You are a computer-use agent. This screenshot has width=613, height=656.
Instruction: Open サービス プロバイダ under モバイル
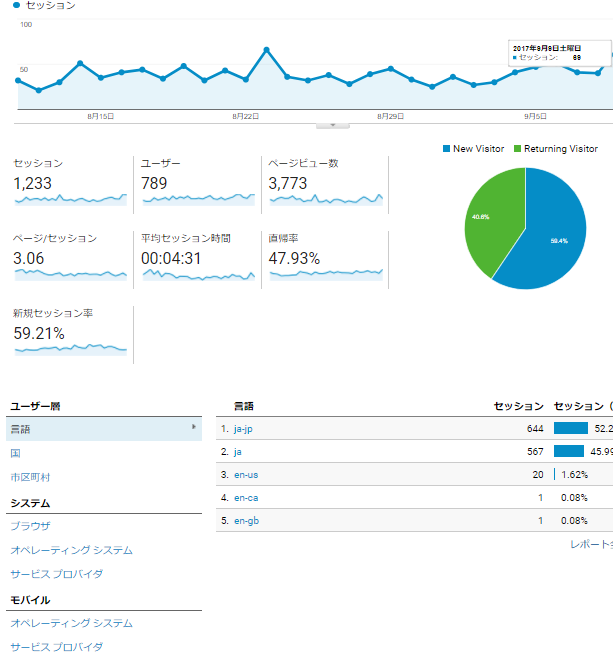click(x=56, y=647)
